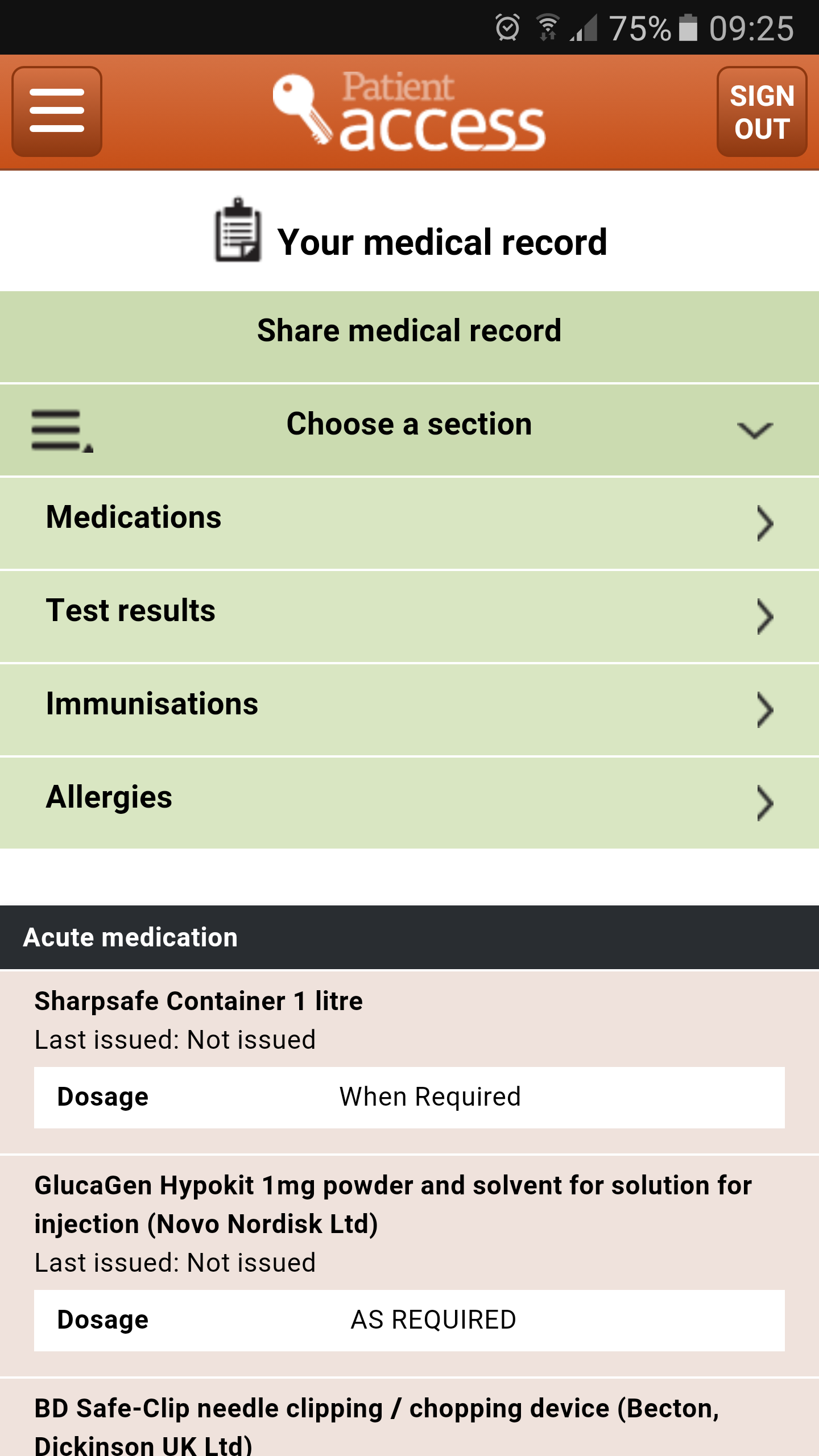Open the Immunisations section

(x=152, y=704)
